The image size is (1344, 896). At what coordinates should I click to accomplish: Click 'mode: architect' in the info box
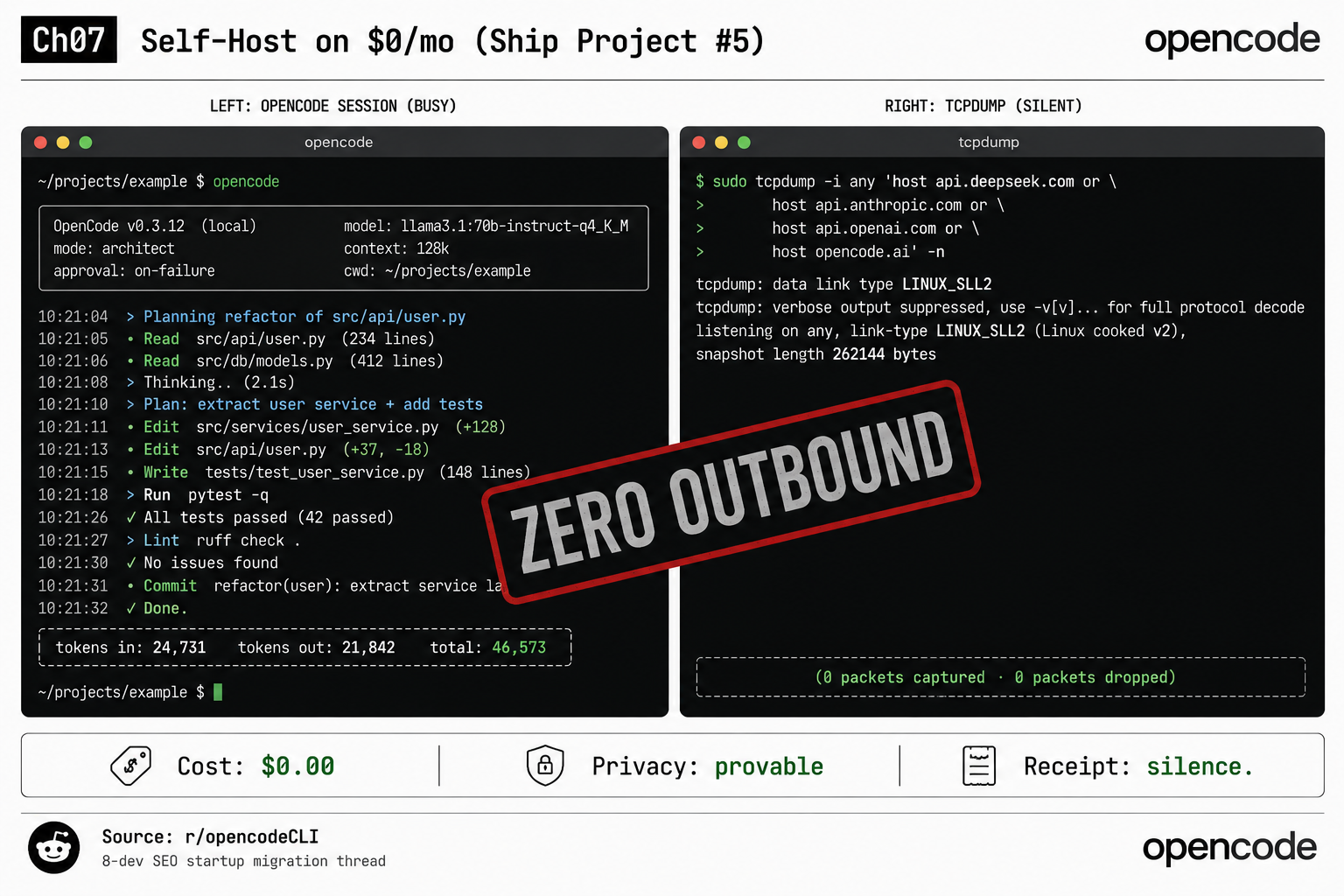click(114, 248)
